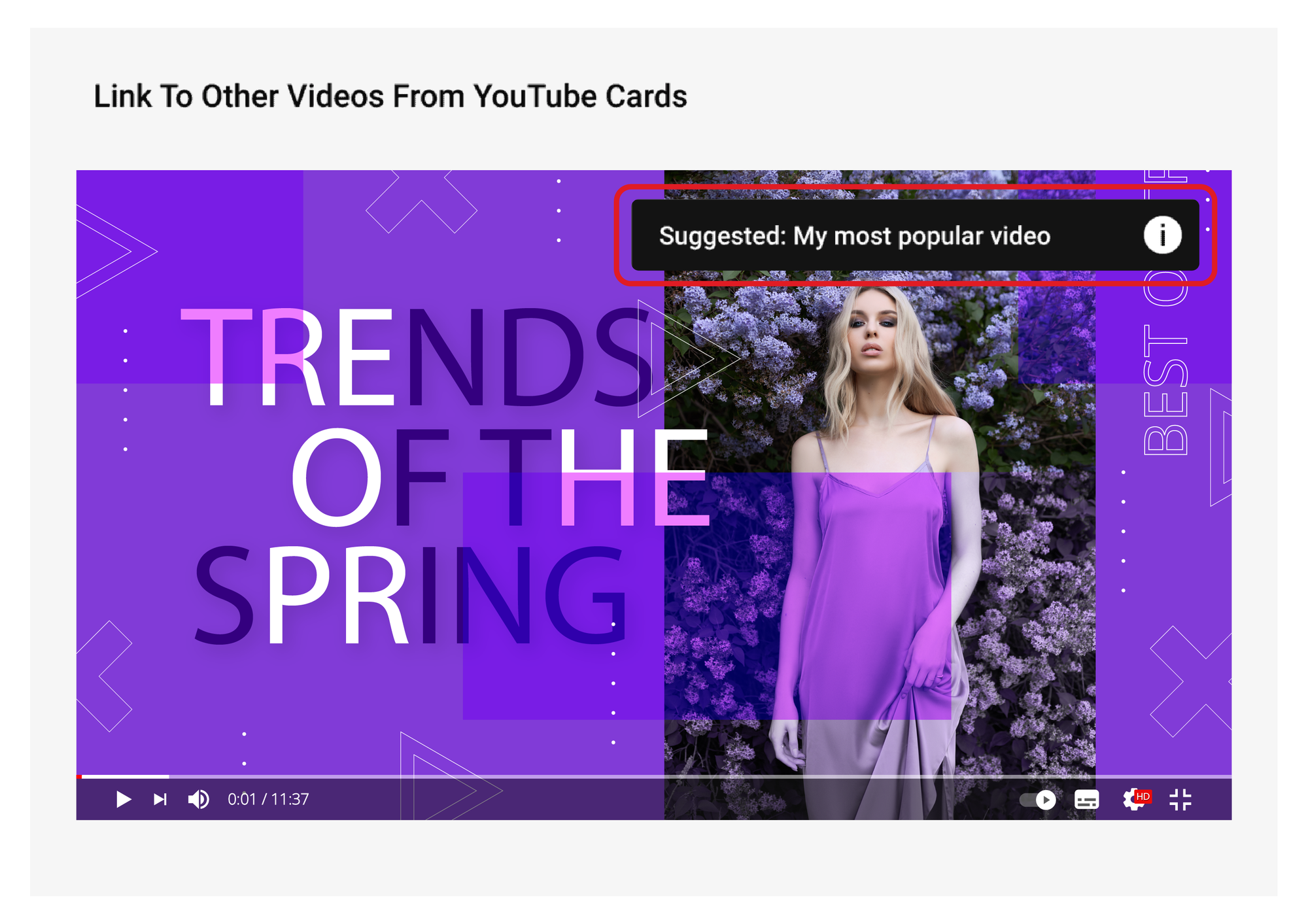Viewport: 1308px width, 924px height.
Task: Mute the volume speaker icon
Action: click(x=199, y=799)
